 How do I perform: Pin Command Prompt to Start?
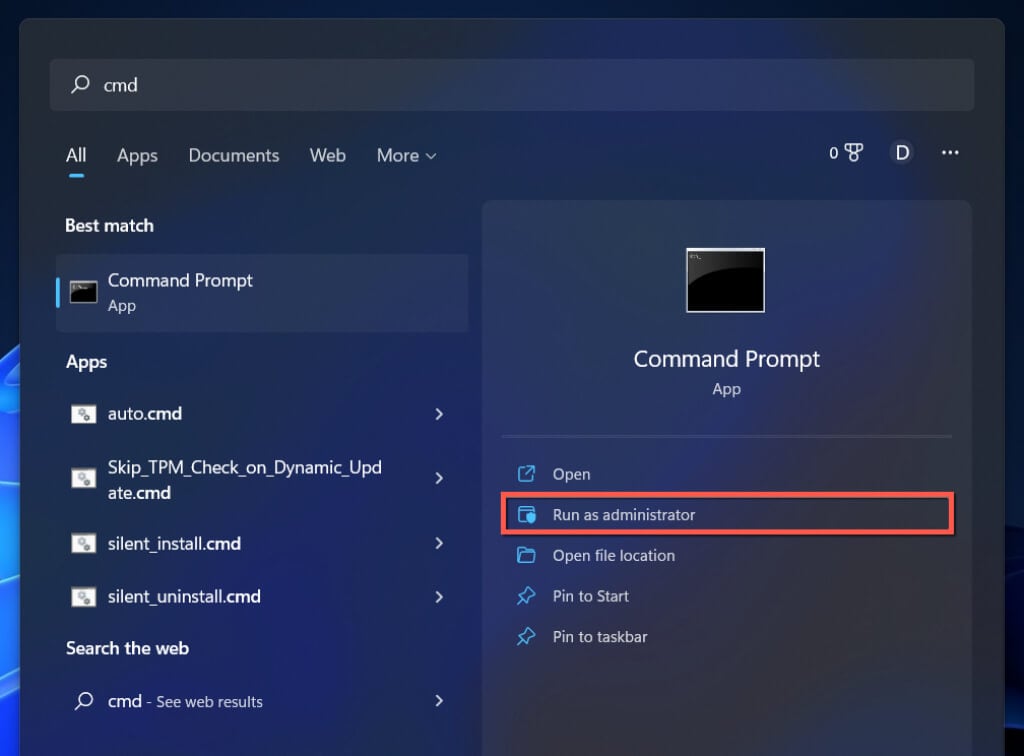[x=590, y=596]
